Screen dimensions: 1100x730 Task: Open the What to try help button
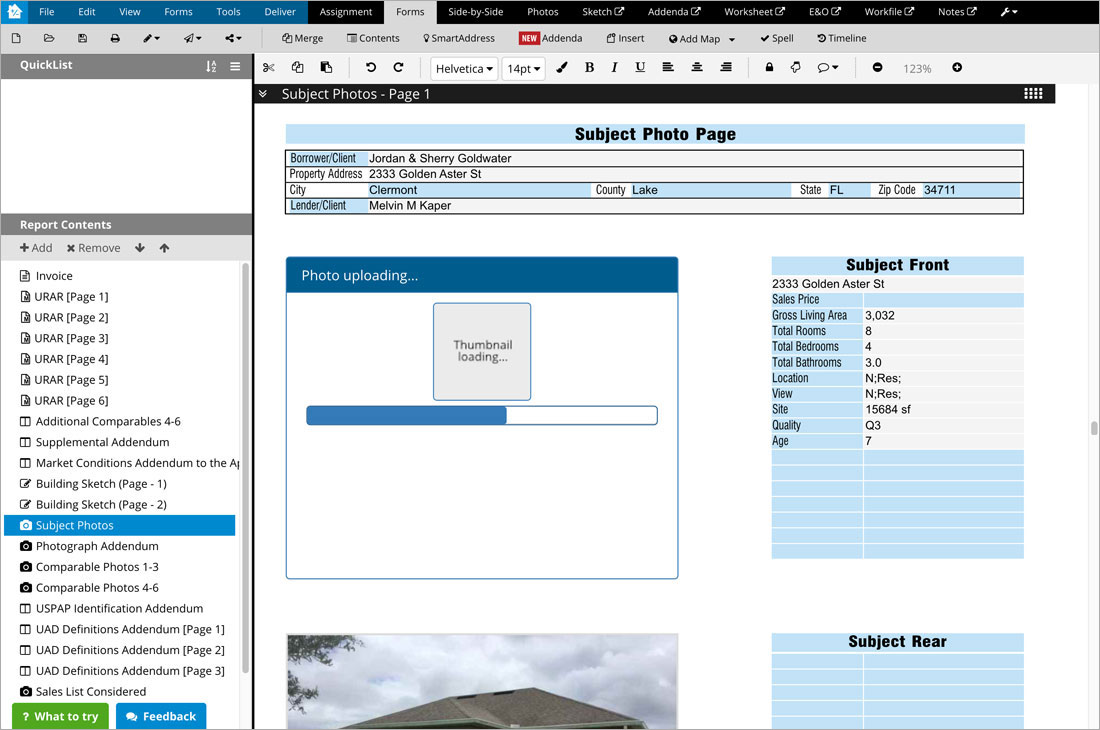click(x=60, y=716)
